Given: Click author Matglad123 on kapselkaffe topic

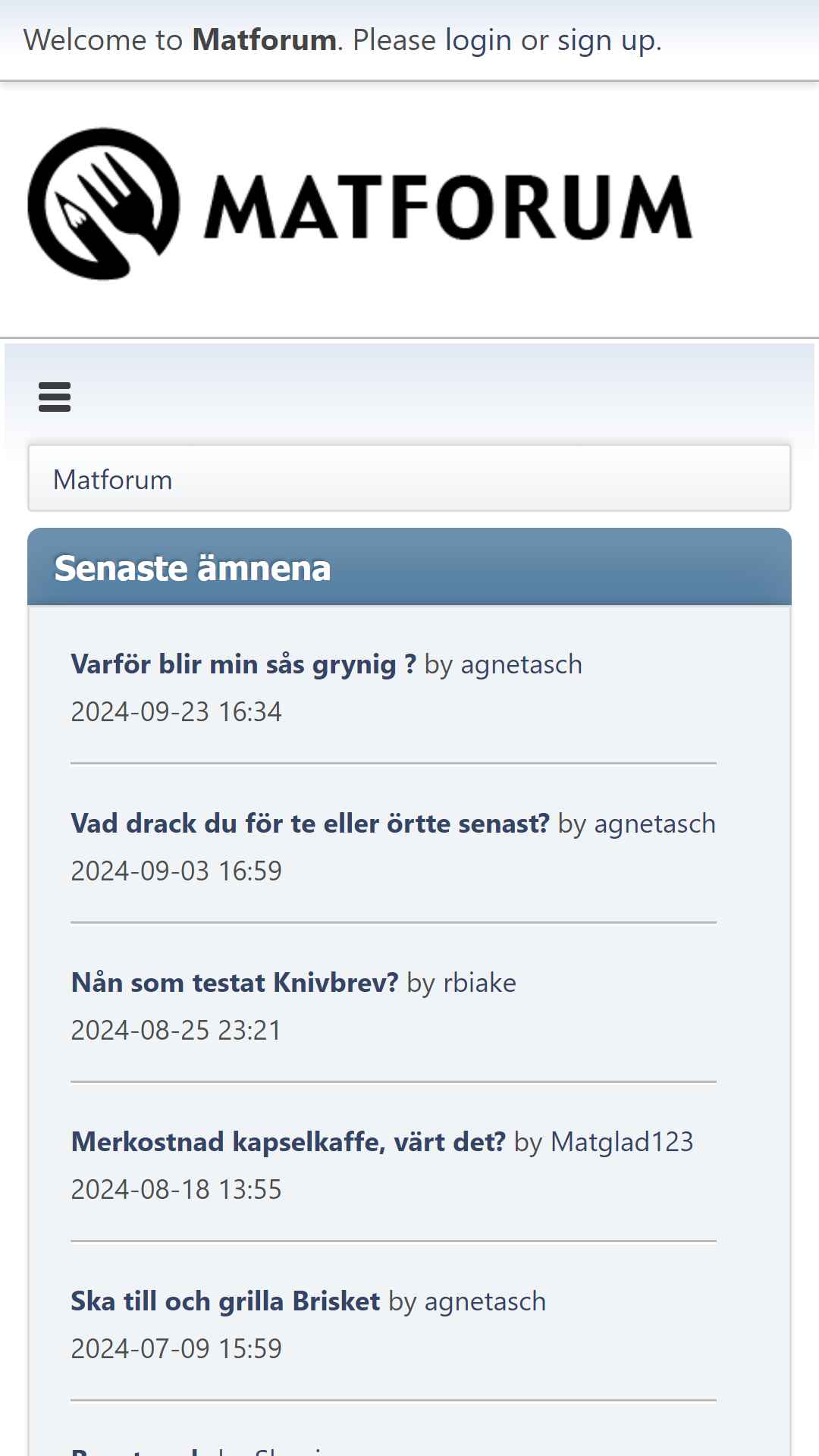Looking at the screenshot, I should point(622,1142).
